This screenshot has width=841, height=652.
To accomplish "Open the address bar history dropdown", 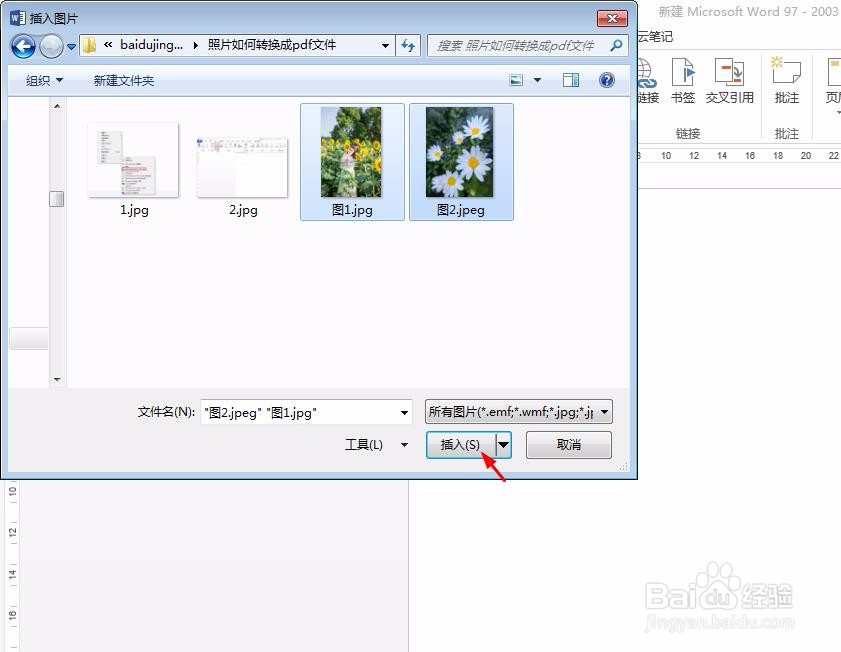I will [385, 45].
